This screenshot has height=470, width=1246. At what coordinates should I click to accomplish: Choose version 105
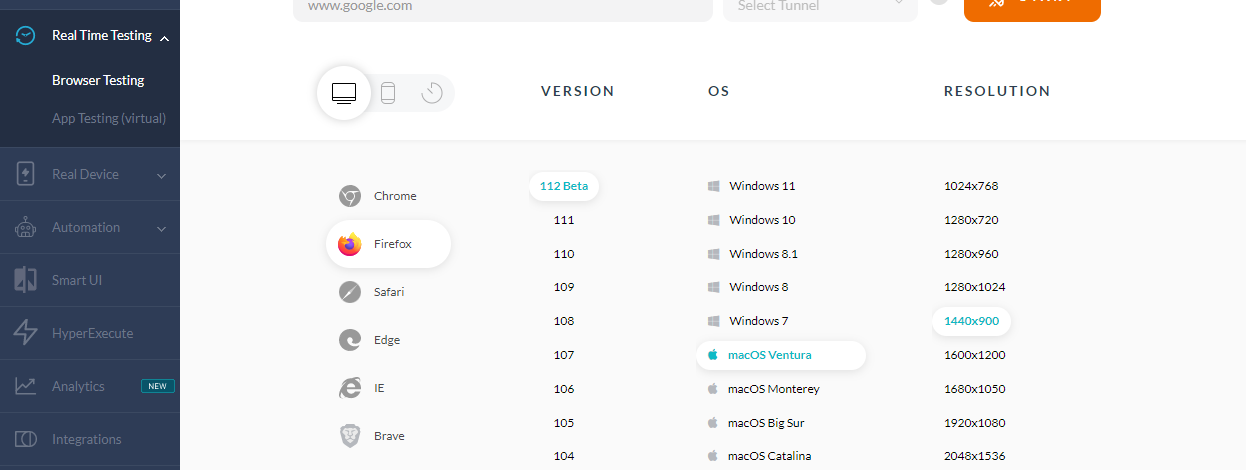564,423
